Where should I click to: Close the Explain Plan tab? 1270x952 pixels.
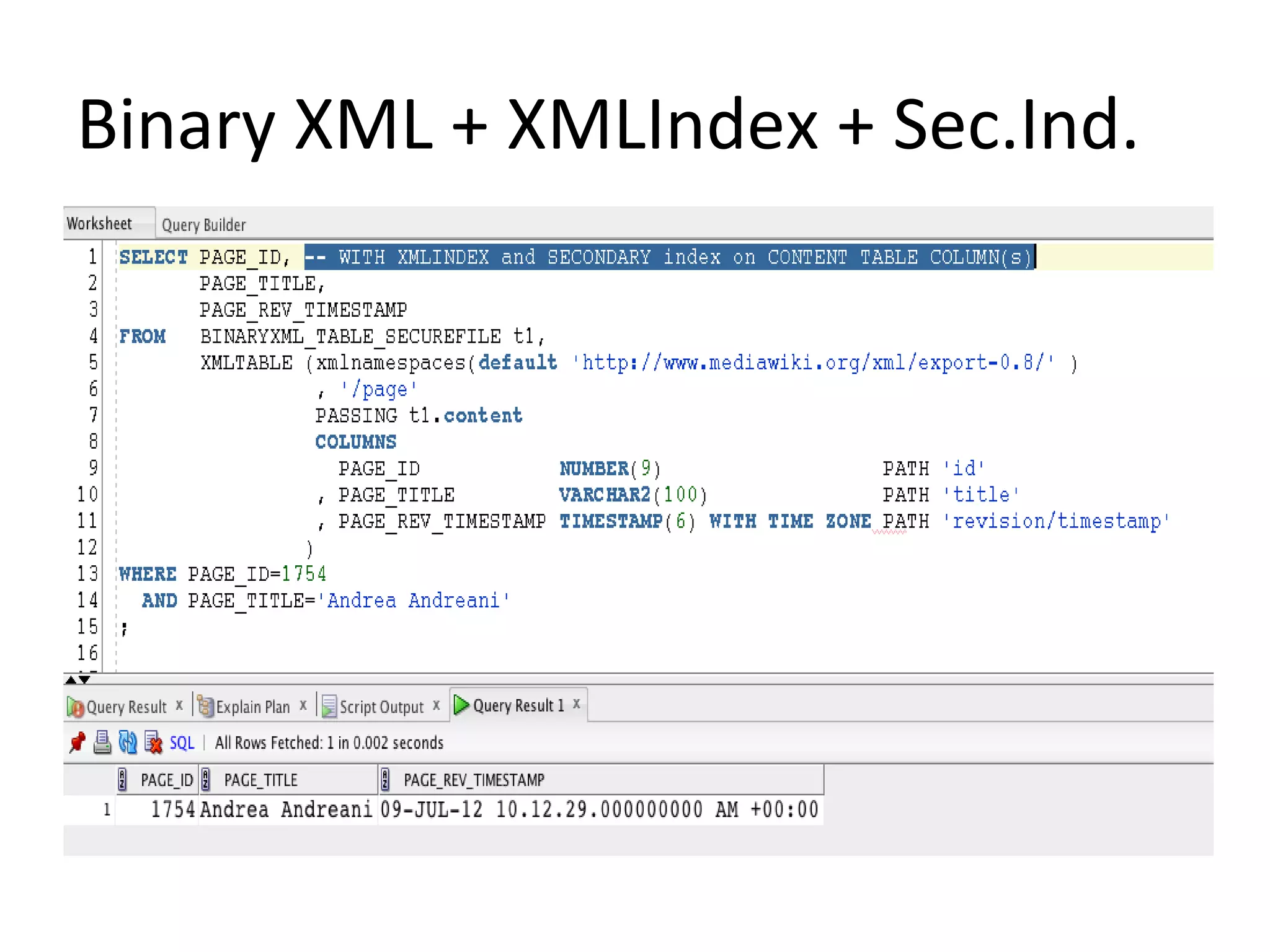[303, 705]
